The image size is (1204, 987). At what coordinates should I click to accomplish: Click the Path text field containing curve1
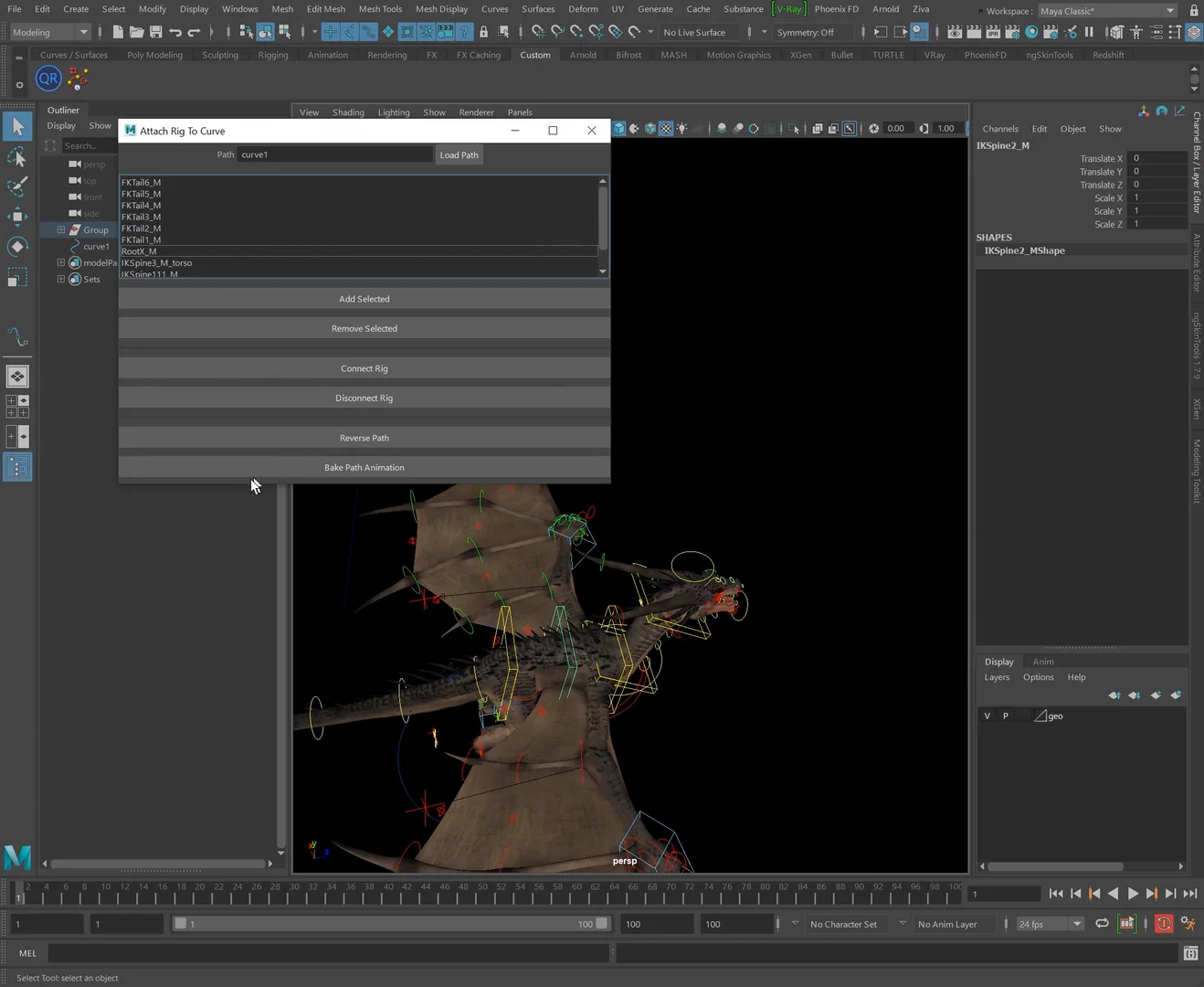coord(334,154)
